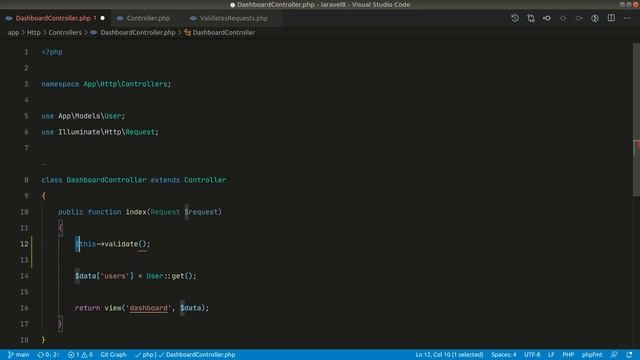This screenshot has width=640, height=360.
Task: Click the feedback icon in status bar
Action: pos(614,355)
